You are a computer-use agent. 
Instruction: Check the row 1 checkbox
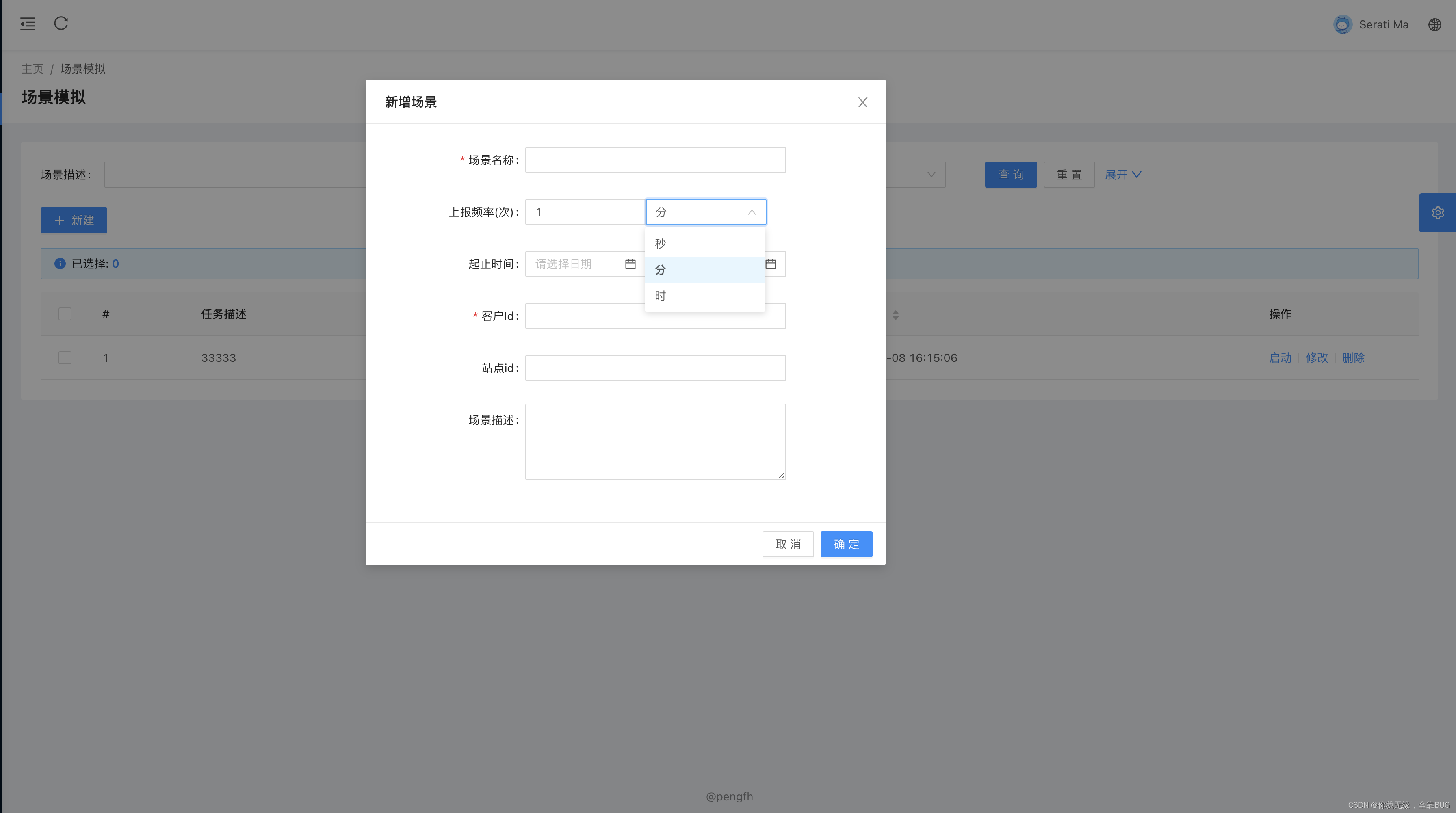coord(65,358)
